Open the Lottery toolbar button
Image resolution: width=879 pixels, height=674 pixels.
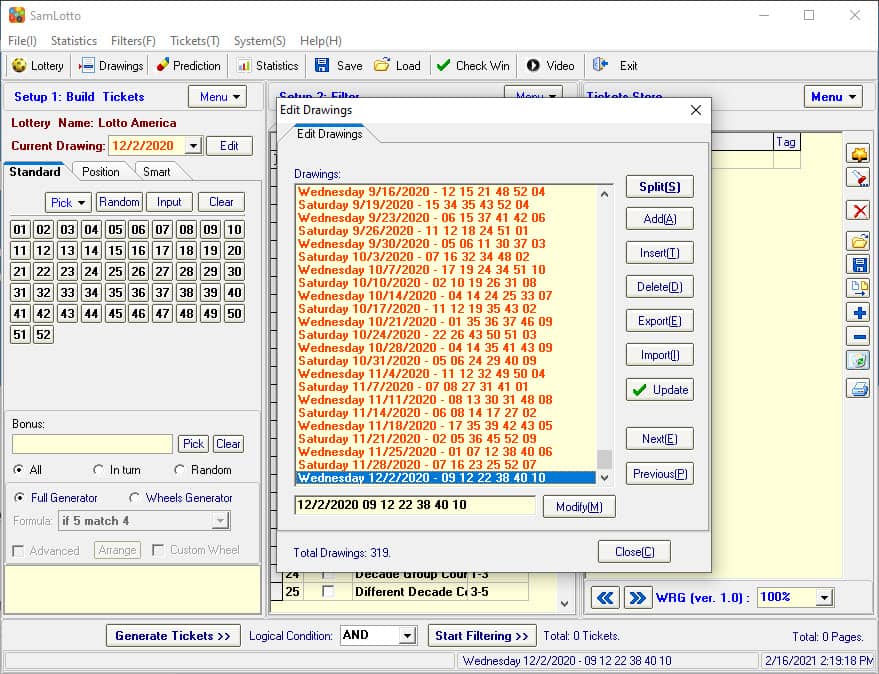click(38, 66)
